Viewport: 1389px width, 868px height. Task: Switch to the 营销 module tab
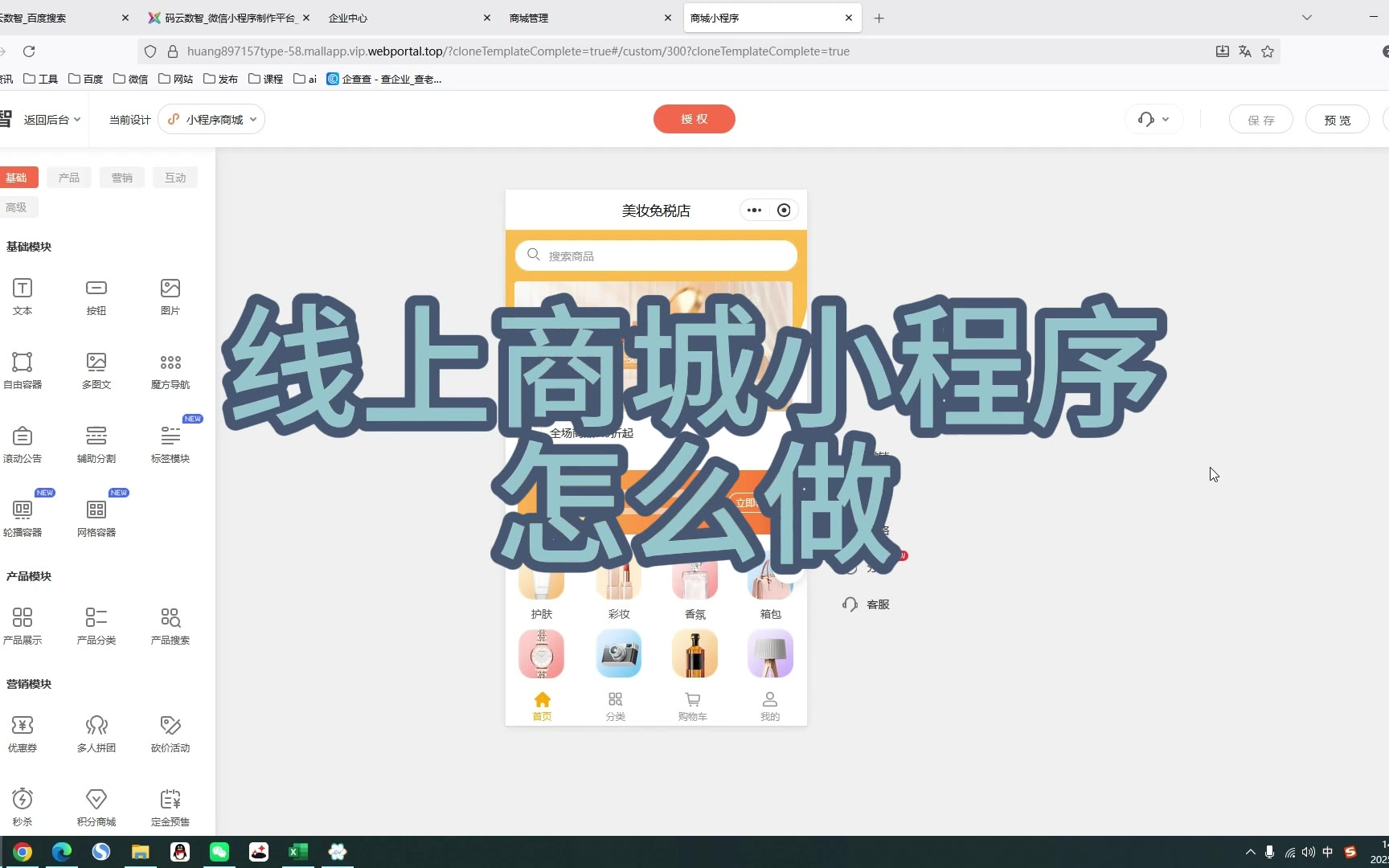[x=122, y=178]
